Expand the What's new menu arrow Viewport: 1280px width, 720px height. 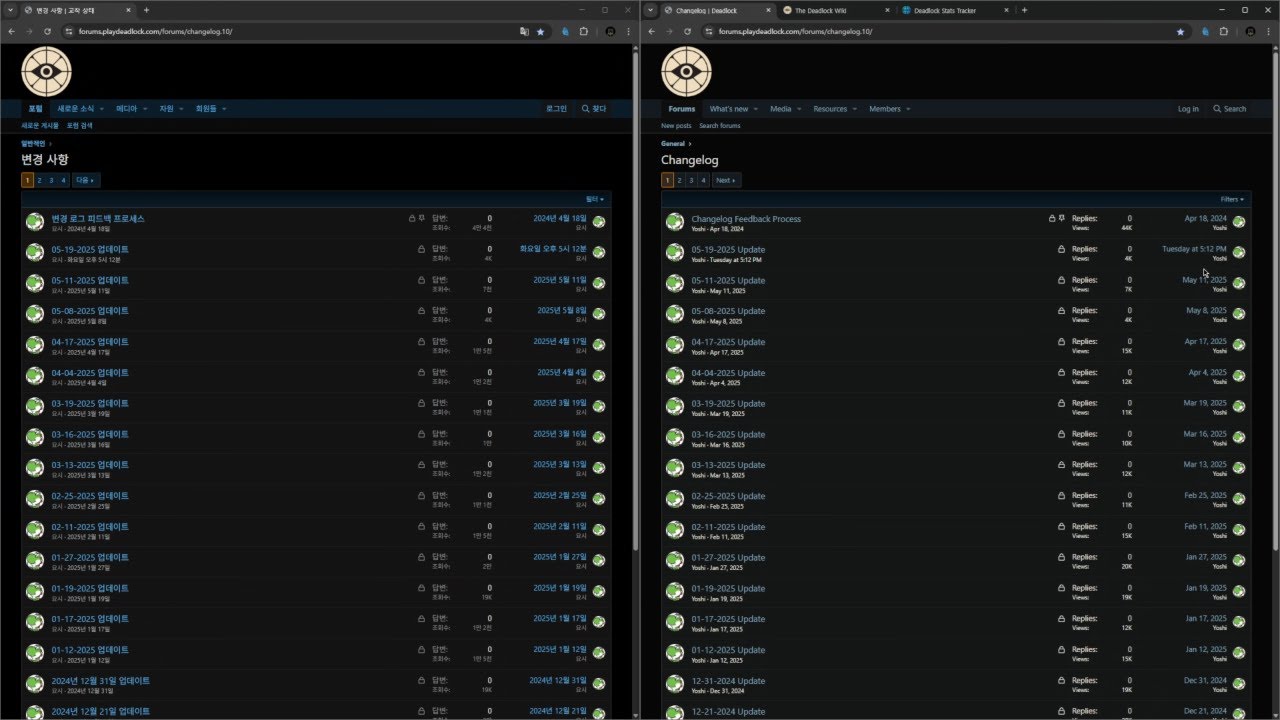pyautogui.click(x=755, y=109)
